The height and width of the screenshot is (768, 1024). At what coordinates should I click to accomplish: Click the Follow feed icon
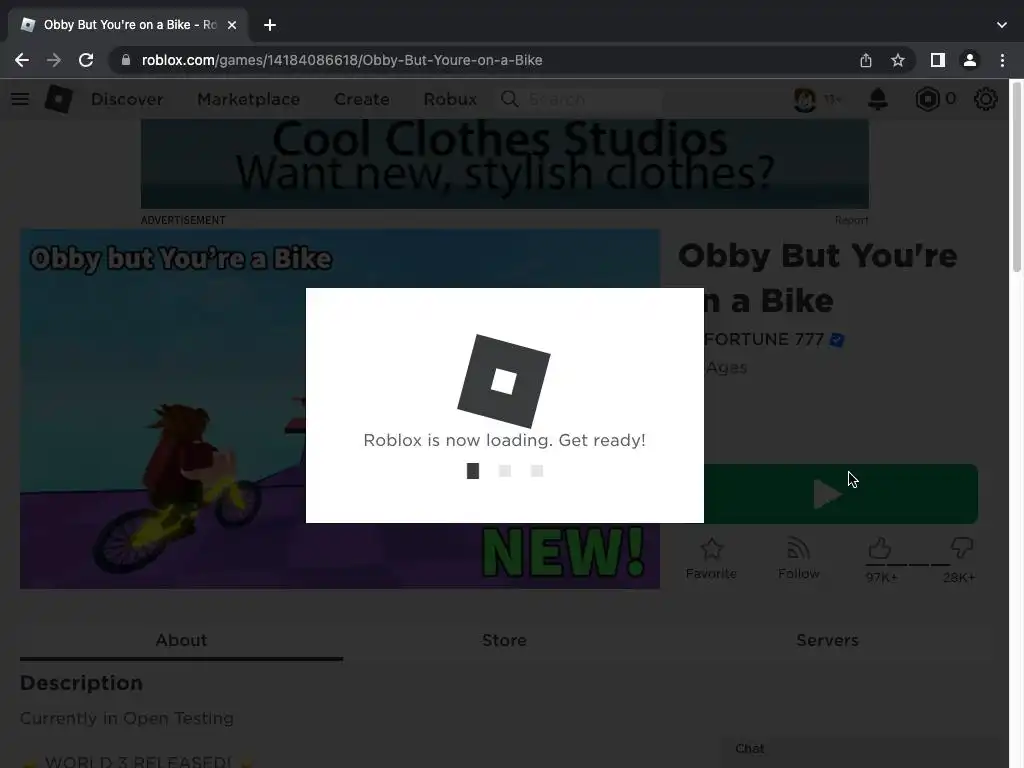click(x=798, y=549)
